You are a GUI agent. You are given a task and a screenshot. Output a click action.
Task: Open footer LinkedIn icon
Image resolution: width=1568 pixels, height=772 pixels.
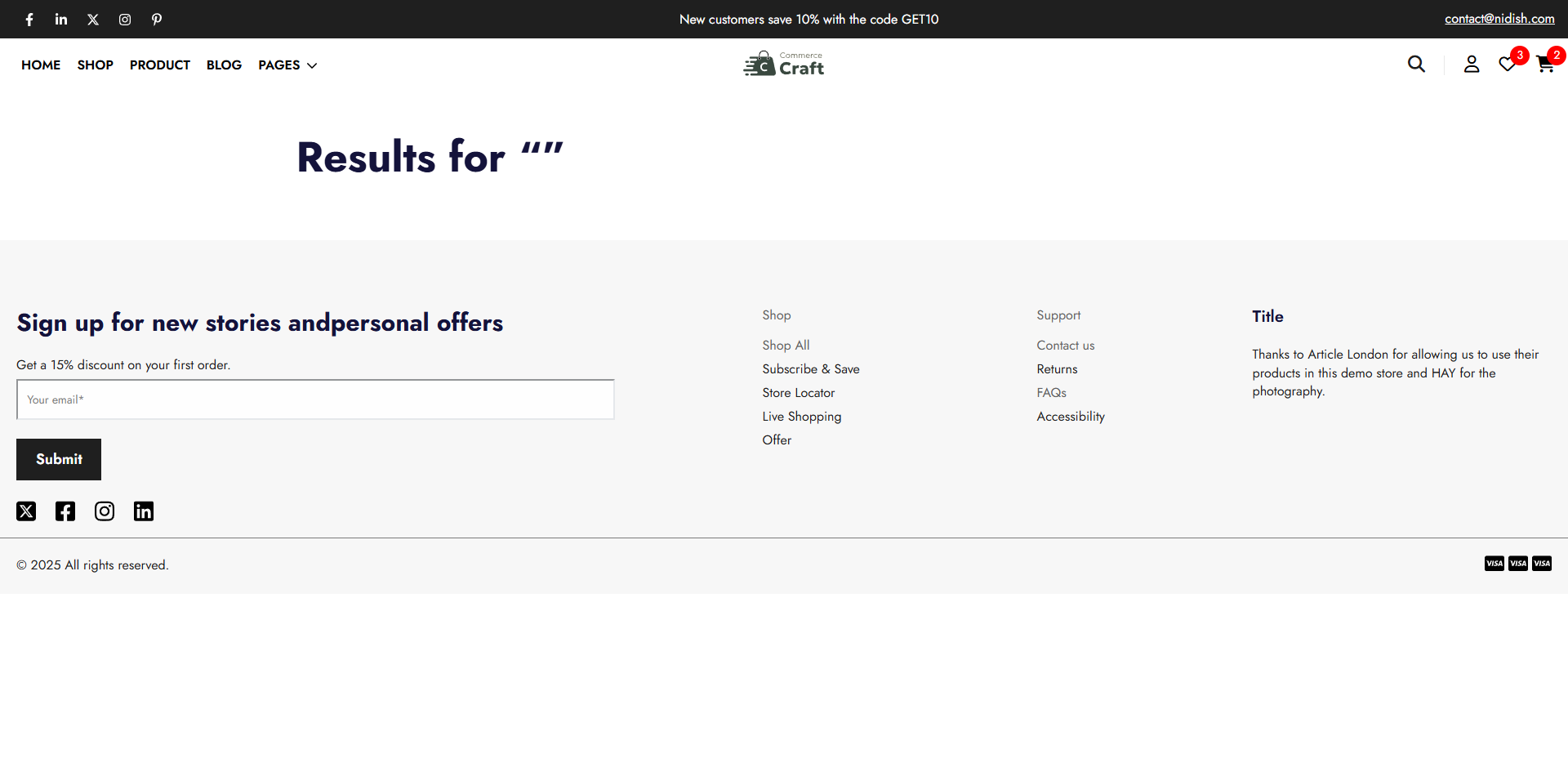point(144,511)
